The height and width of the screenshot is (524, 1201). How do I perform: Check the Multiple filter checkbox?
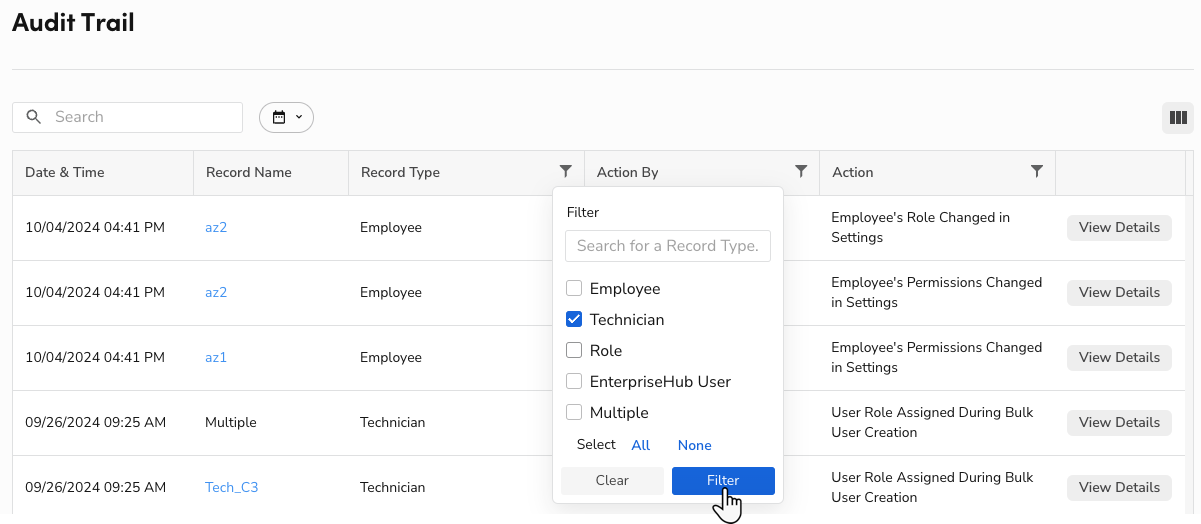574,412
